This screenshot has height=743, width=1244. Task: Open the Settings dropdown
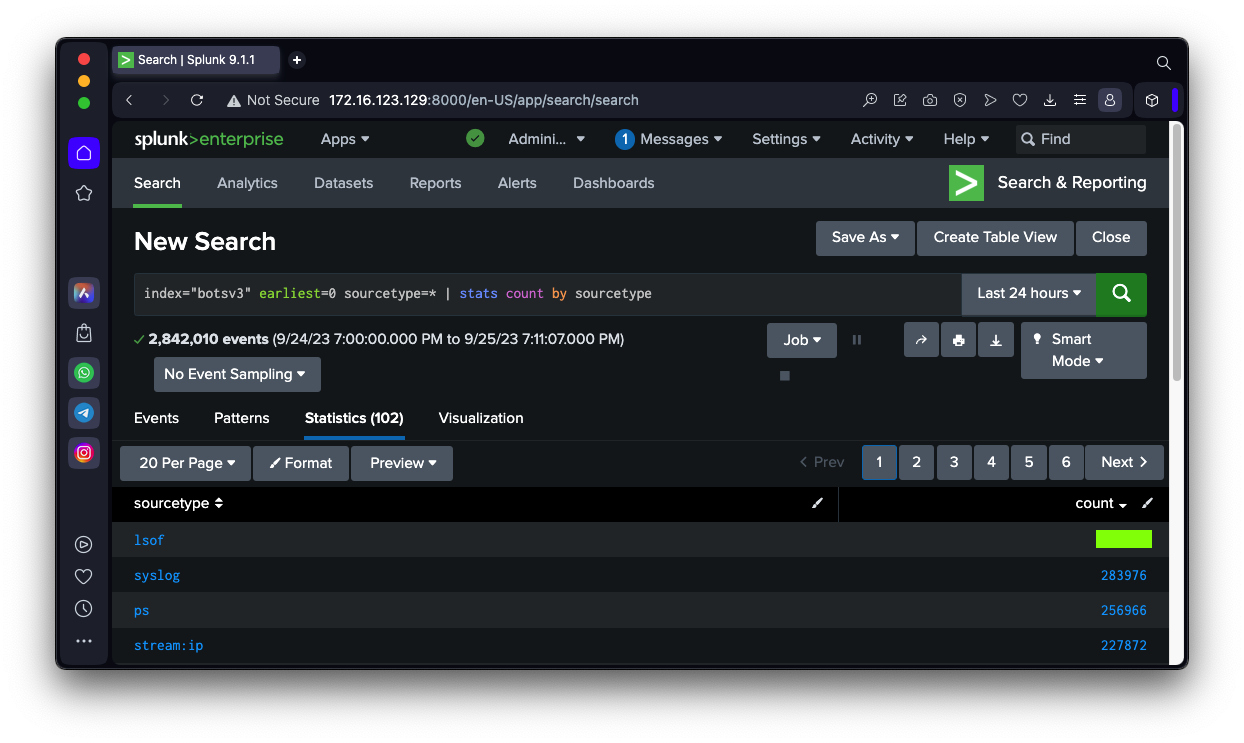[x=787, y=139]
